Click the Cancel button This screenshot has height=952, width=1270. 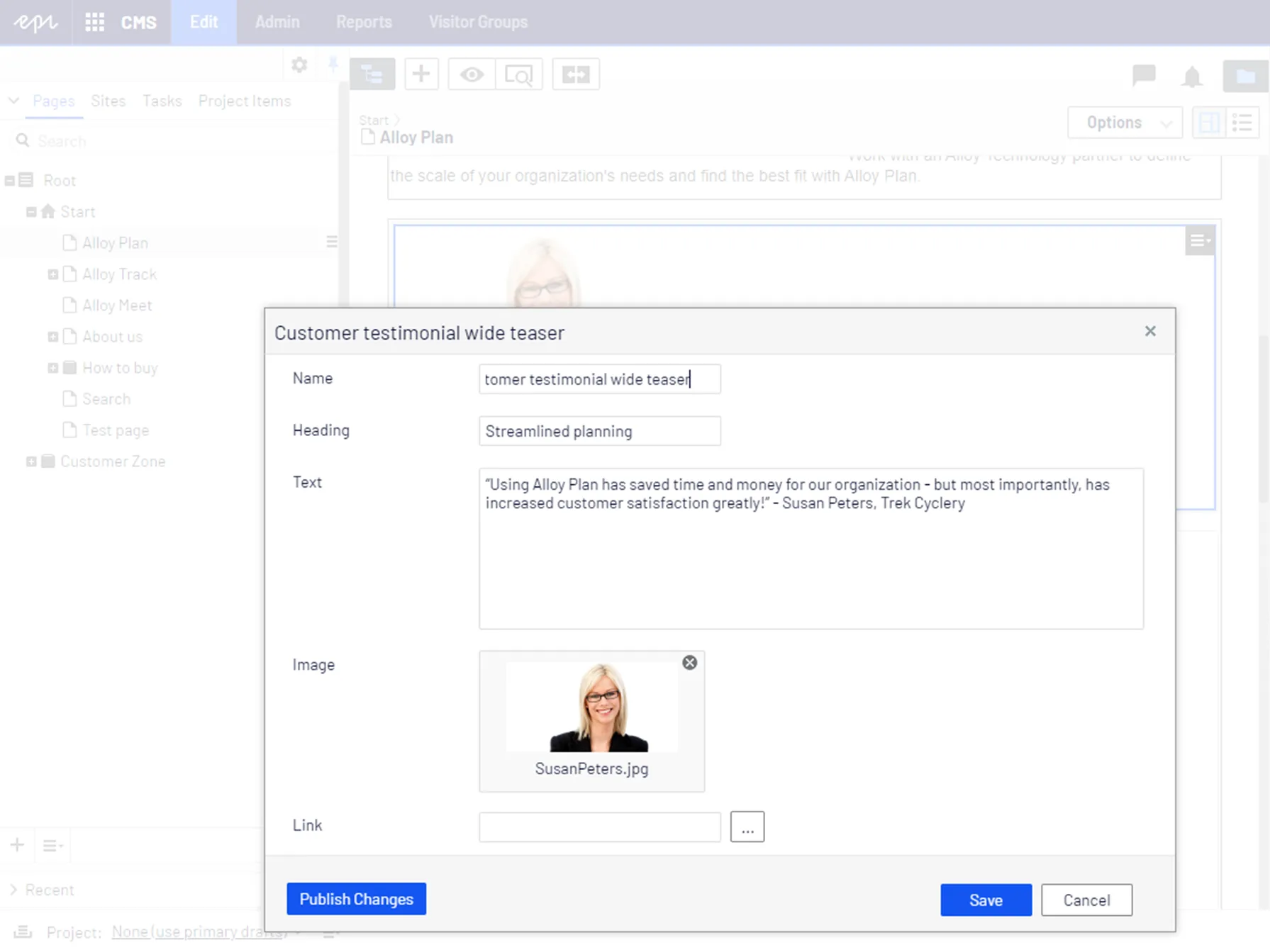coord(1086,900)
